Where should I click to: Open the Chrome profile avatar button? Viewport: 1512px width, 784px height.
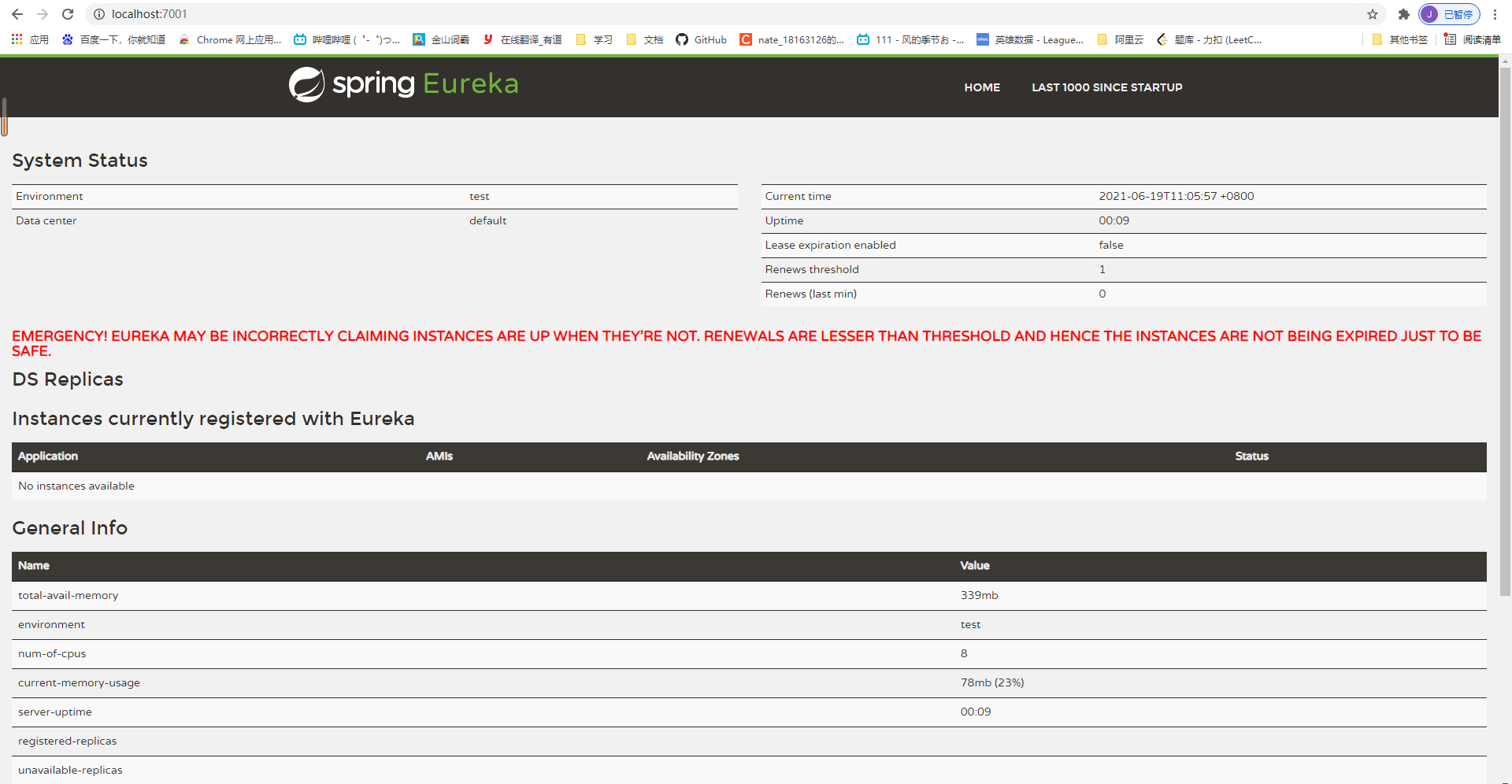[1449, 14]
